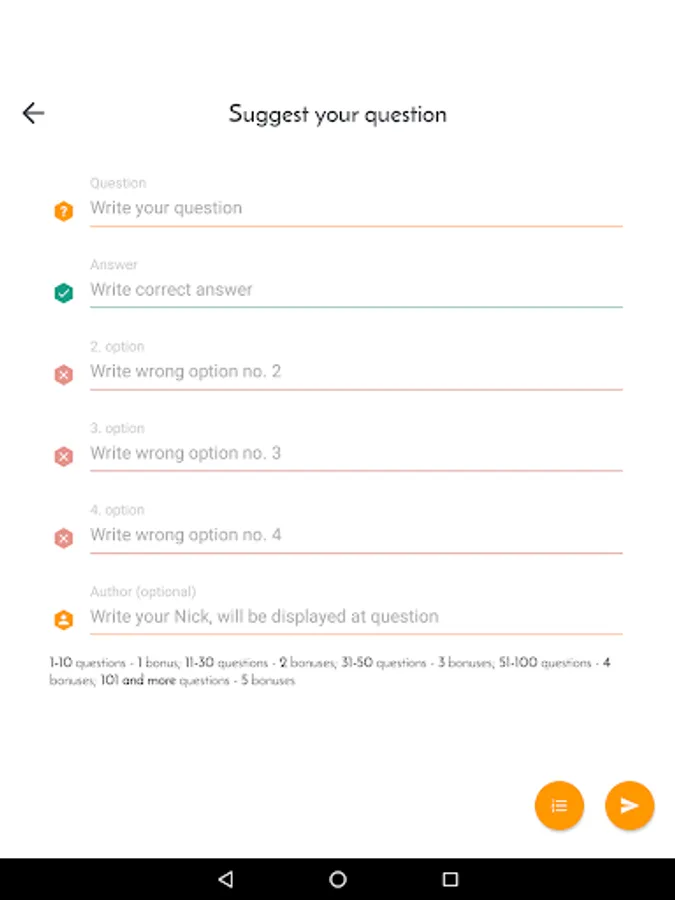Click the red X icon beside option 2
This screenshot has width=675, height=900.
64,375
